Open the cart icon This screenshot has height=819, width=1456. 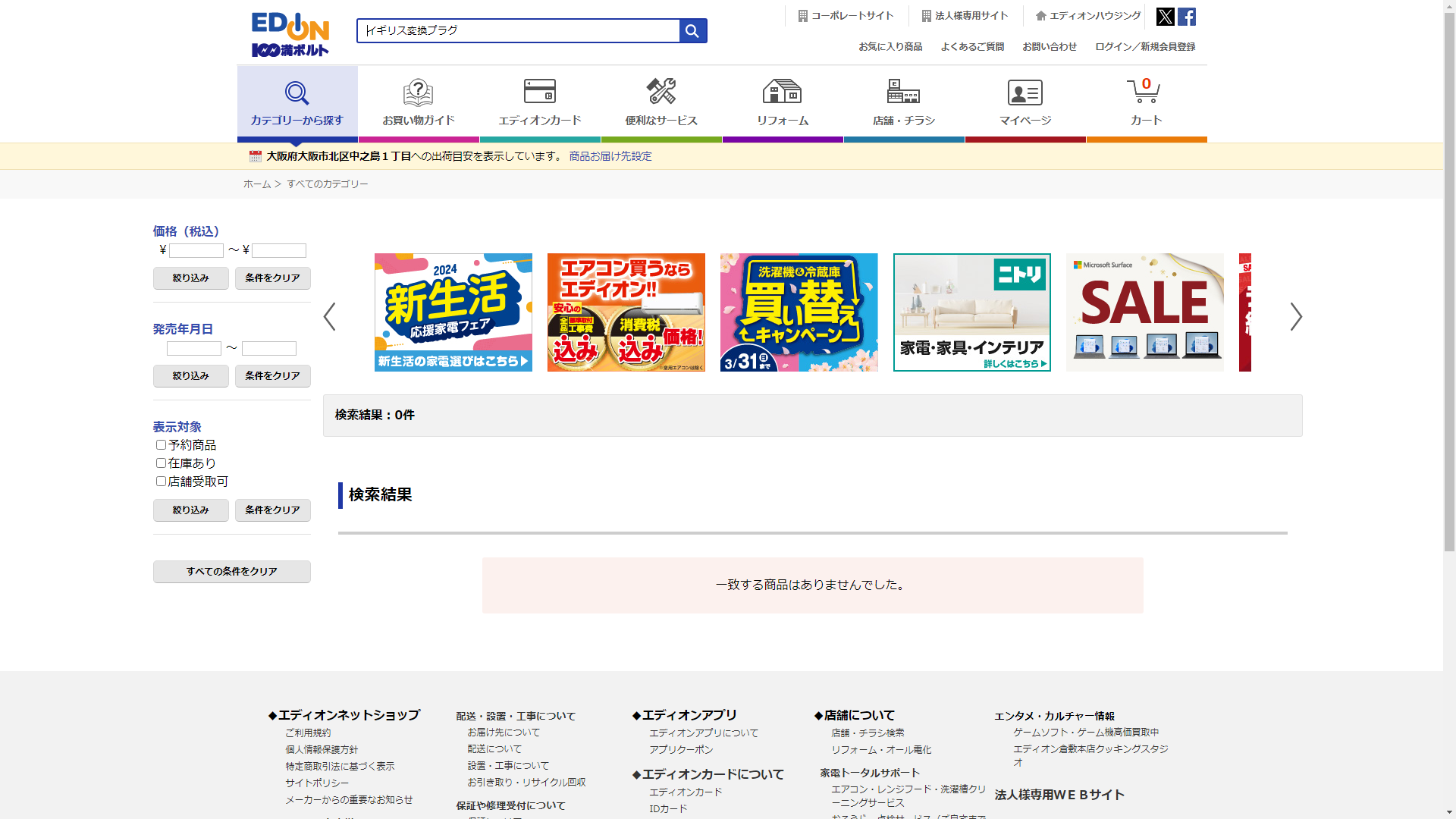coord(1144,92)
